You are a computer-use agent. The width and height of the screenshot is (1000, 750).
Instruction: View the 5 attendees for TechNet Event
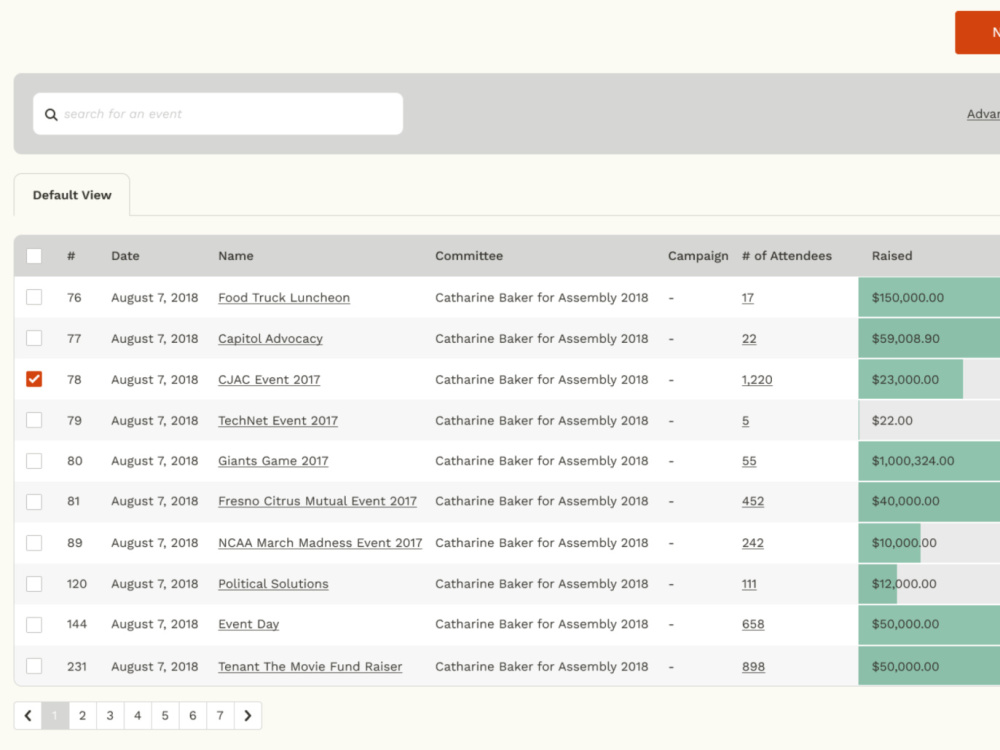pos(746,420)
